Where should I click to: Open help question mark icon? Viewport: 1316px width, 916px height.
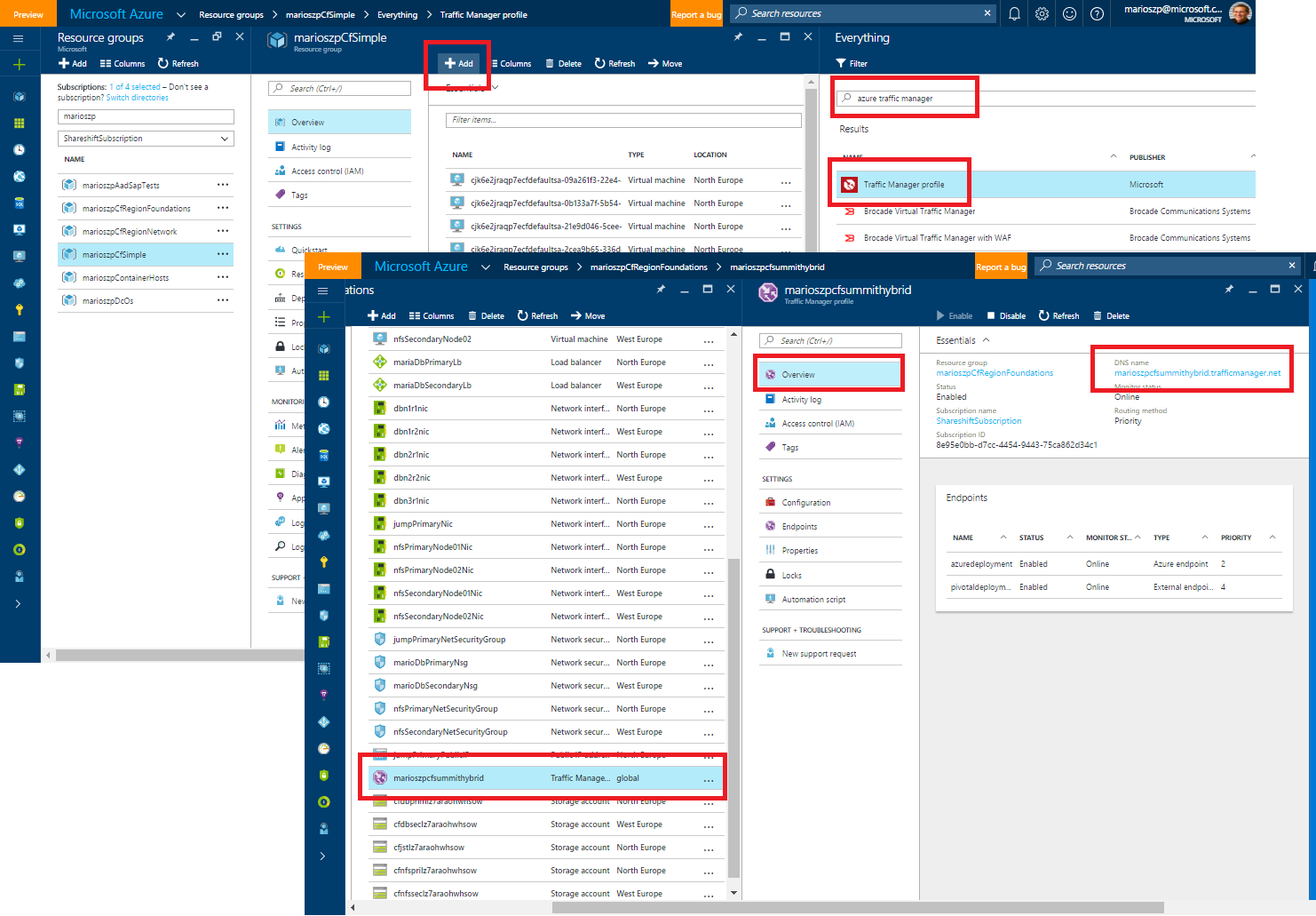(x=1097, y=13)
